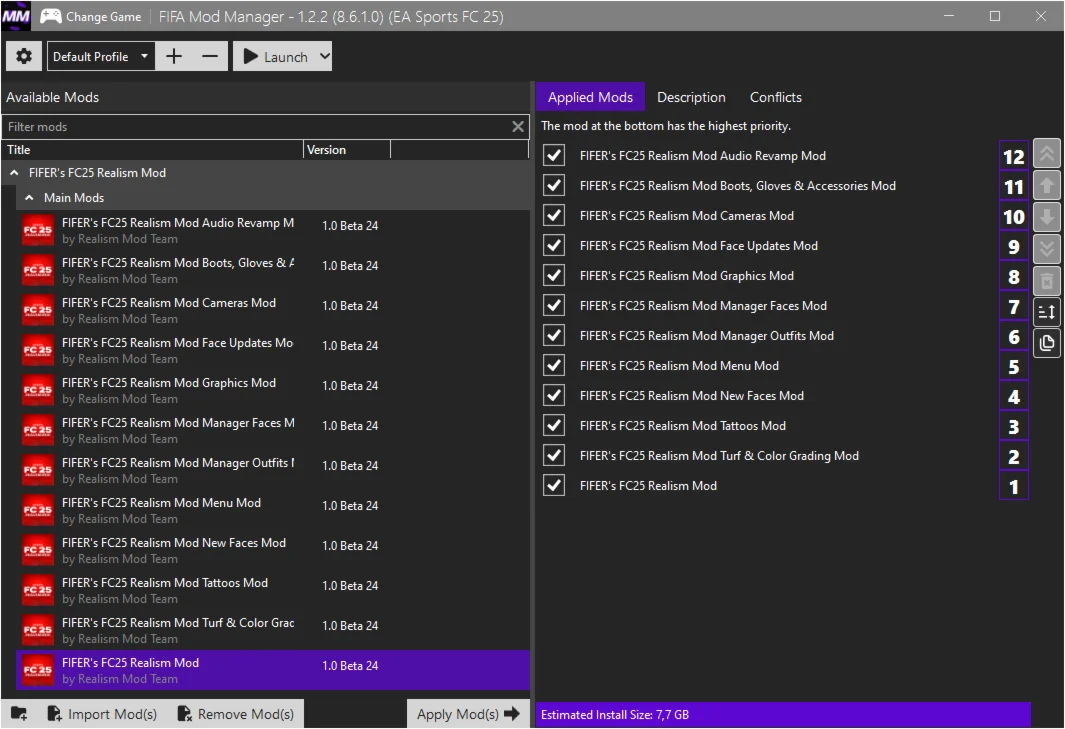This screenshot has width=1065, height=729.
Task: Move selected mod to bottom priority
Action: [1047, 249]
